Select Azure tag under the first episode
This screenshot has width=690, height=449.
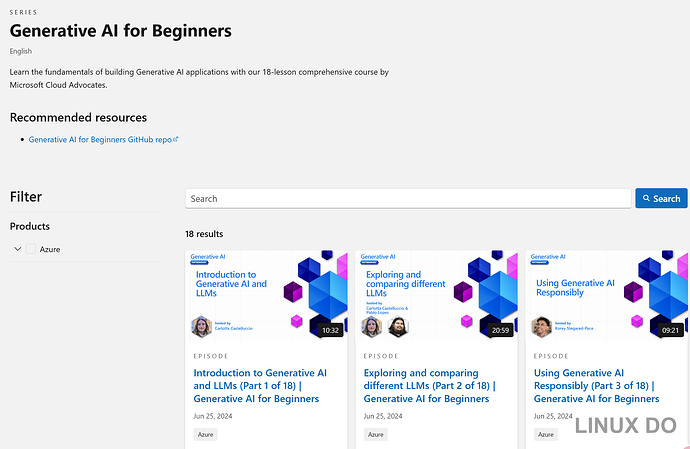point(206,434)
